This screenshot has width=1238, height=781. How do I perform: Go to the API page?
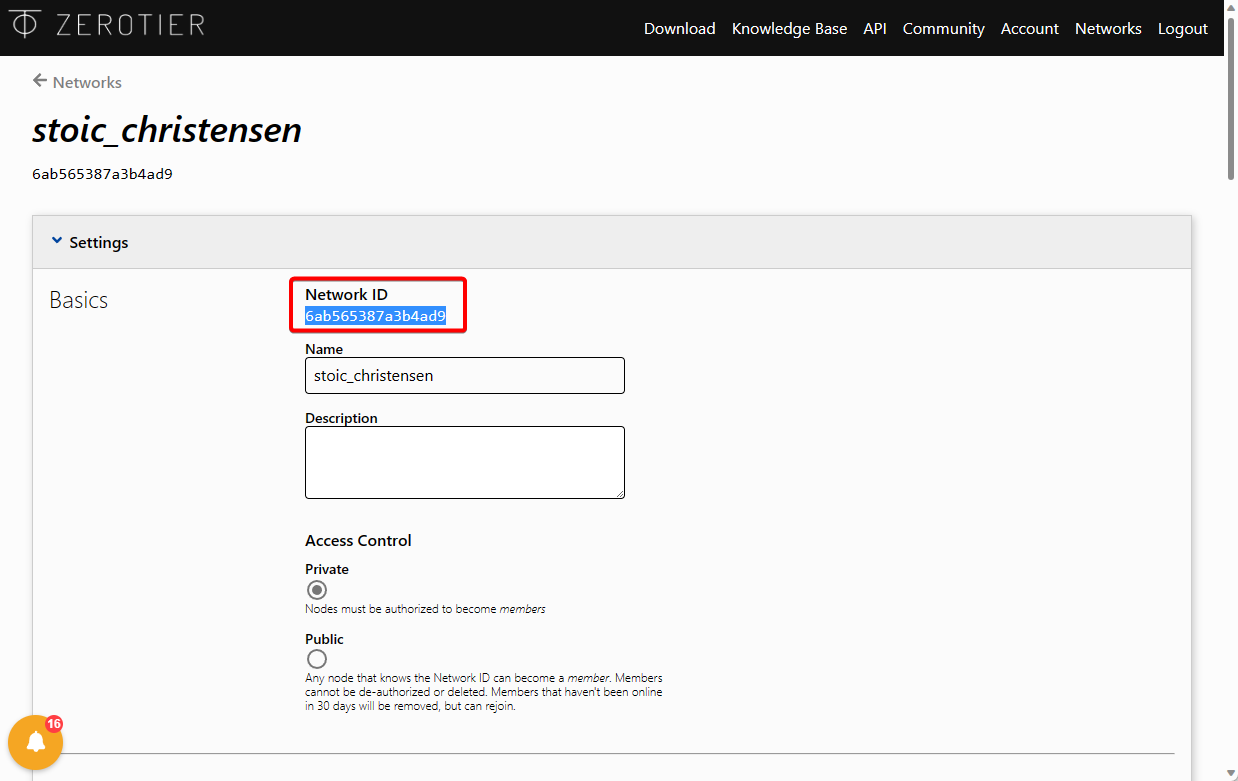point(875,28)
